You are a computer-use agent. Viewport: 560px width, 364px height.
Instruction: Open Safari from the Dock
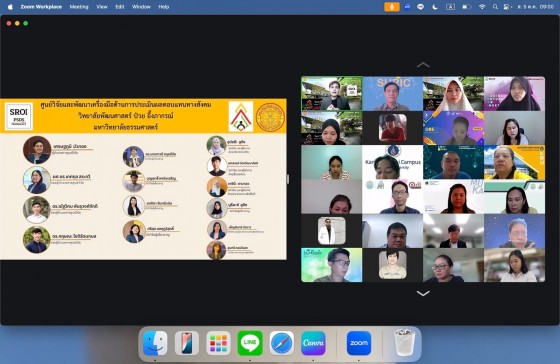281,343
